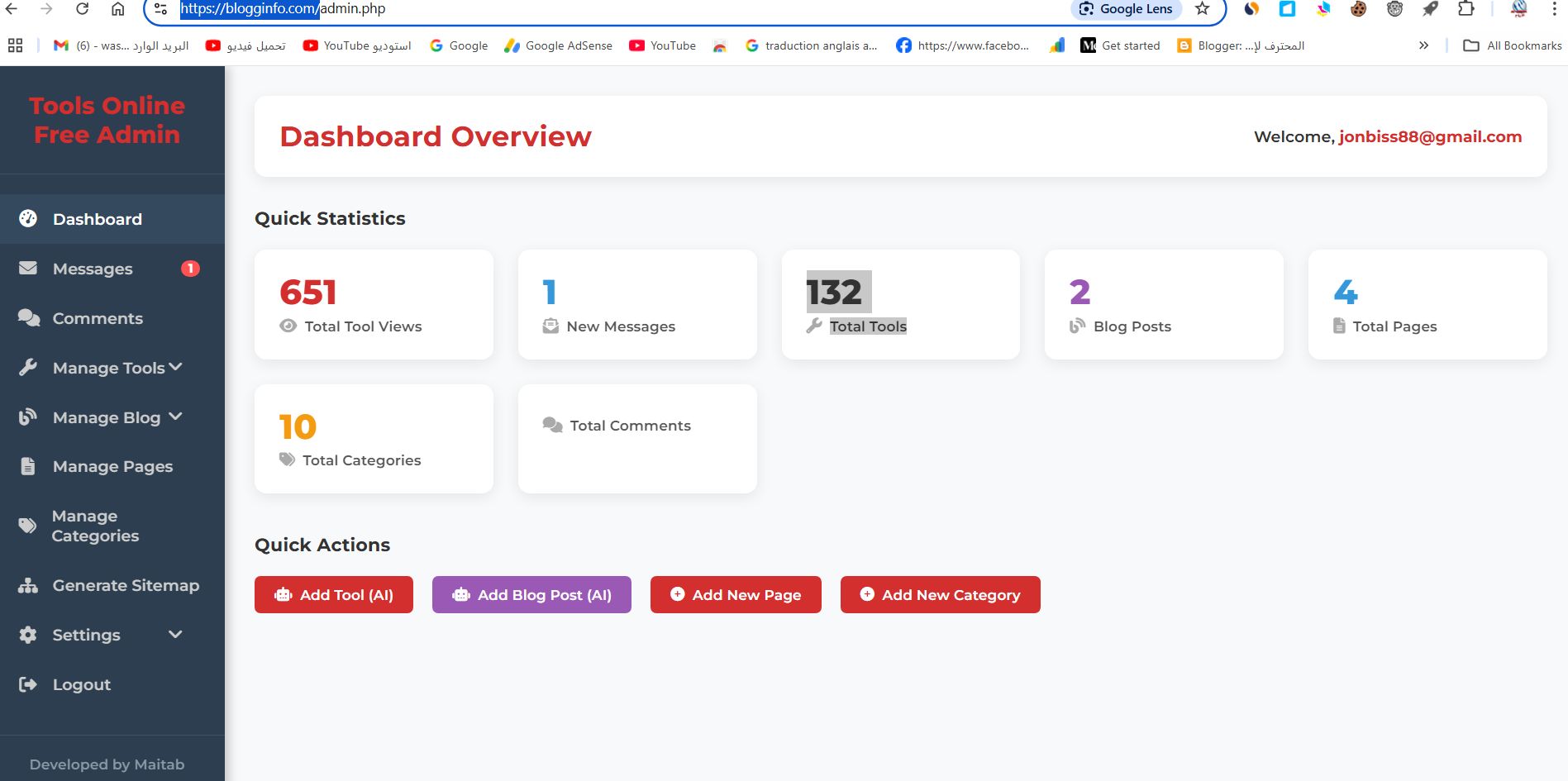Click the 2 Blog Posts card
Viewport: 1568px width, 781px height.
[x=1164, y=304]
